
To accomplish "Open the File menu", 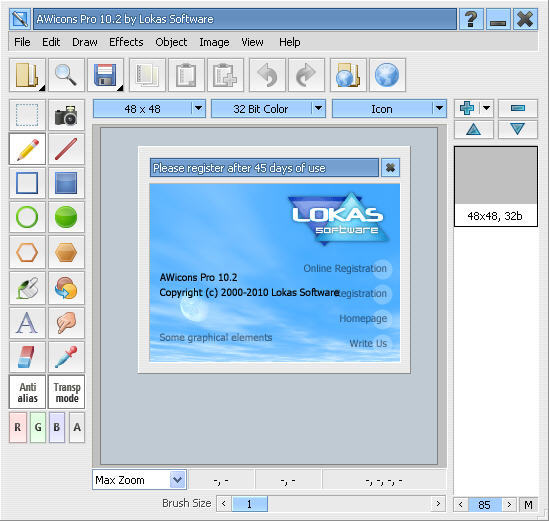I will pos(22,42).
